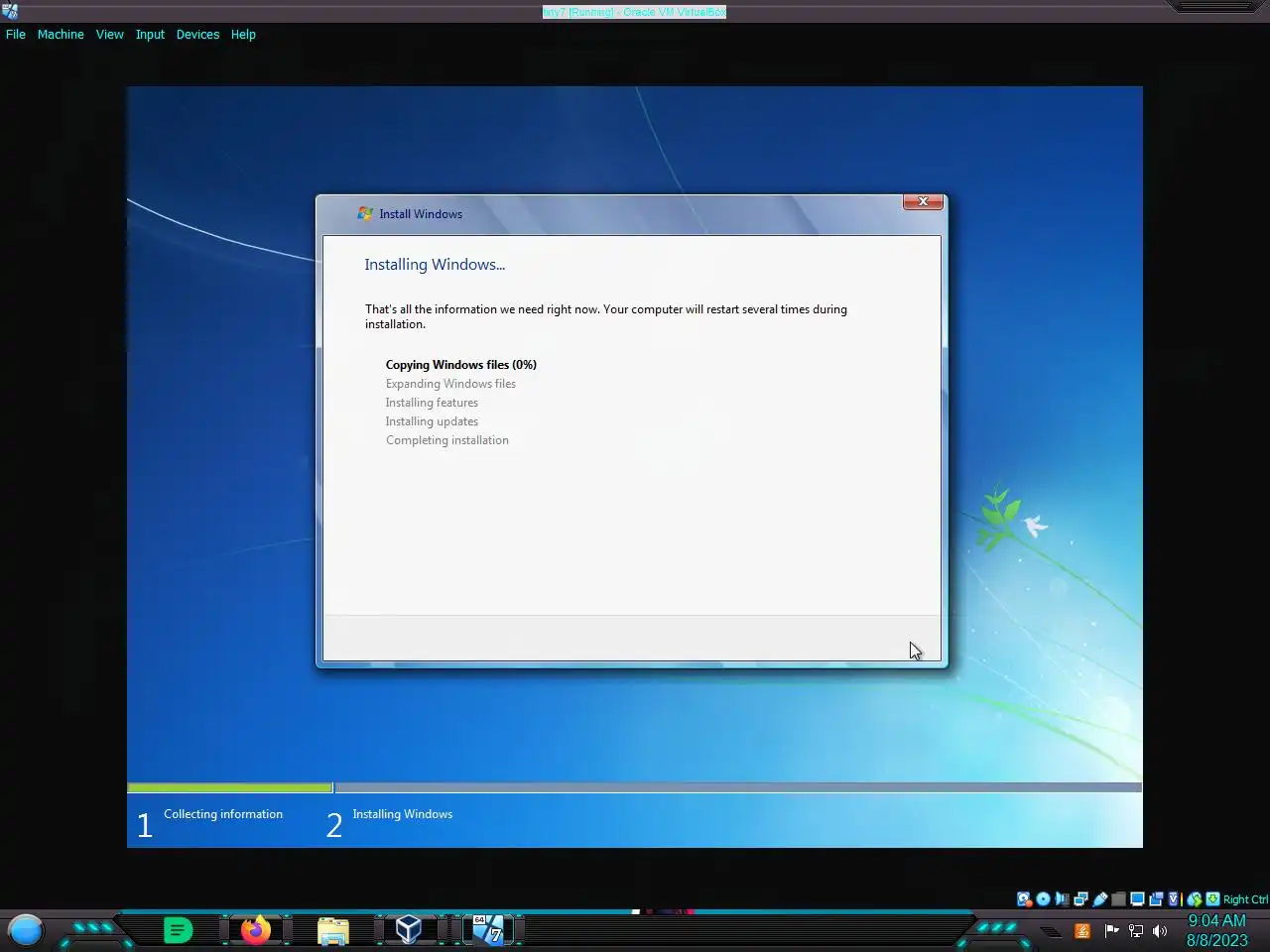Screen dimensions: 1270x952
Task: Click 'Collecting information' stage label
Action: [x=223, y=814]
